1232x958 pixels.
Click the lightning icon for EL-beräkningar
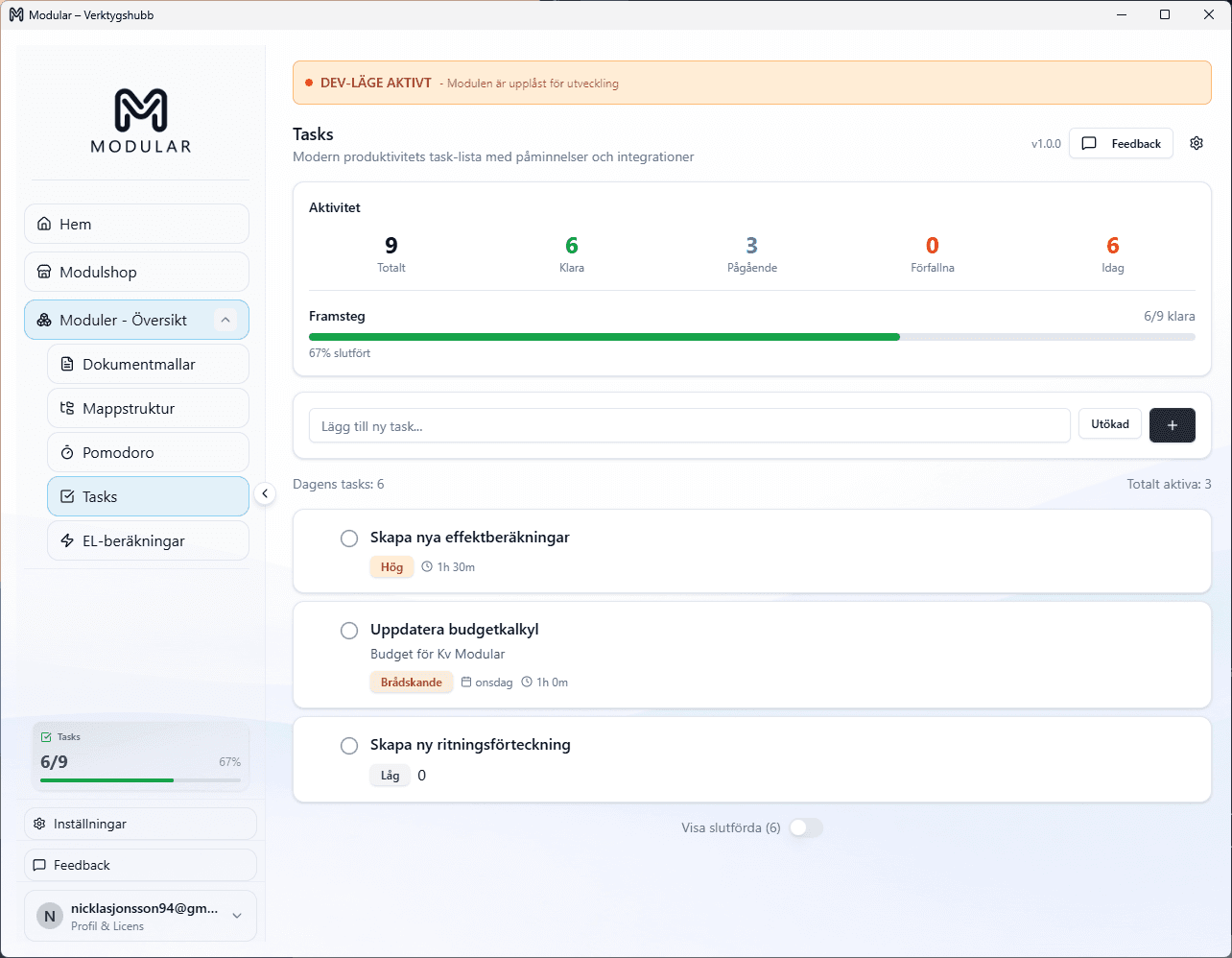[67, 541]
